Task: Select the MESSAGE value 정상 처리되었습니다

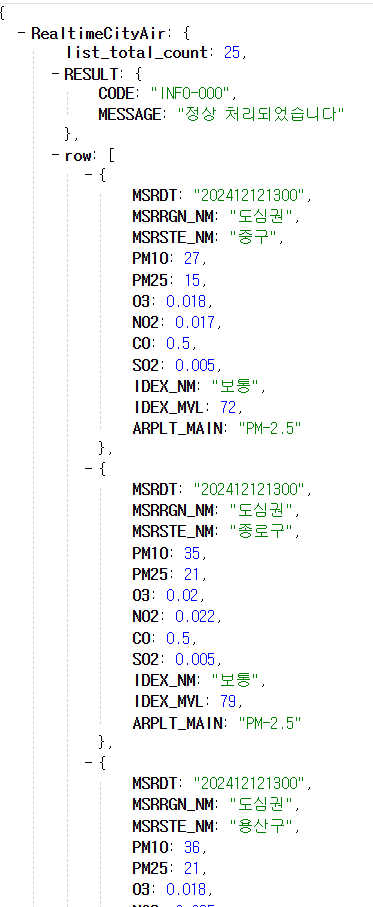Action: click(260, 115)
